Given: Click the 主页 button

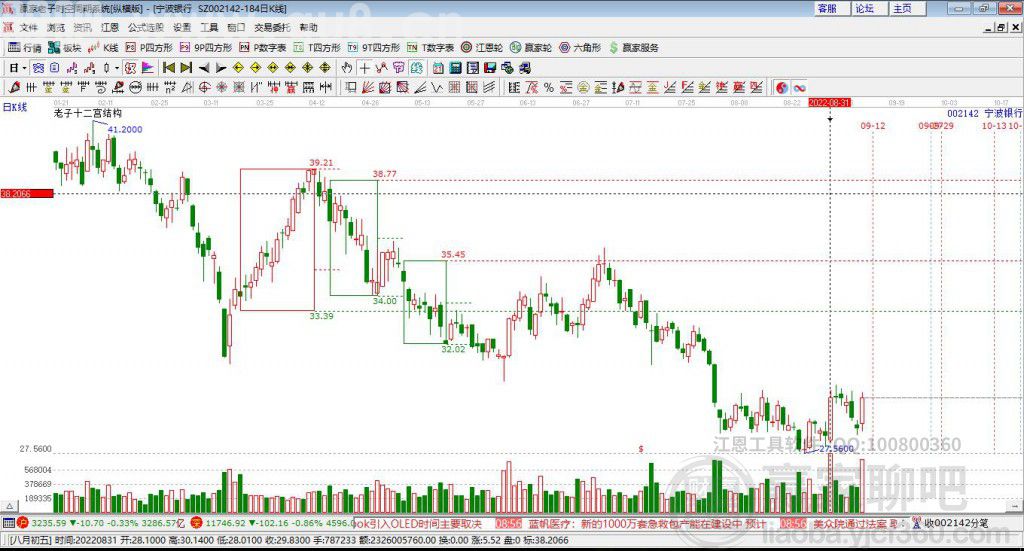Looking at the screenshot, I should coord(908,8).
